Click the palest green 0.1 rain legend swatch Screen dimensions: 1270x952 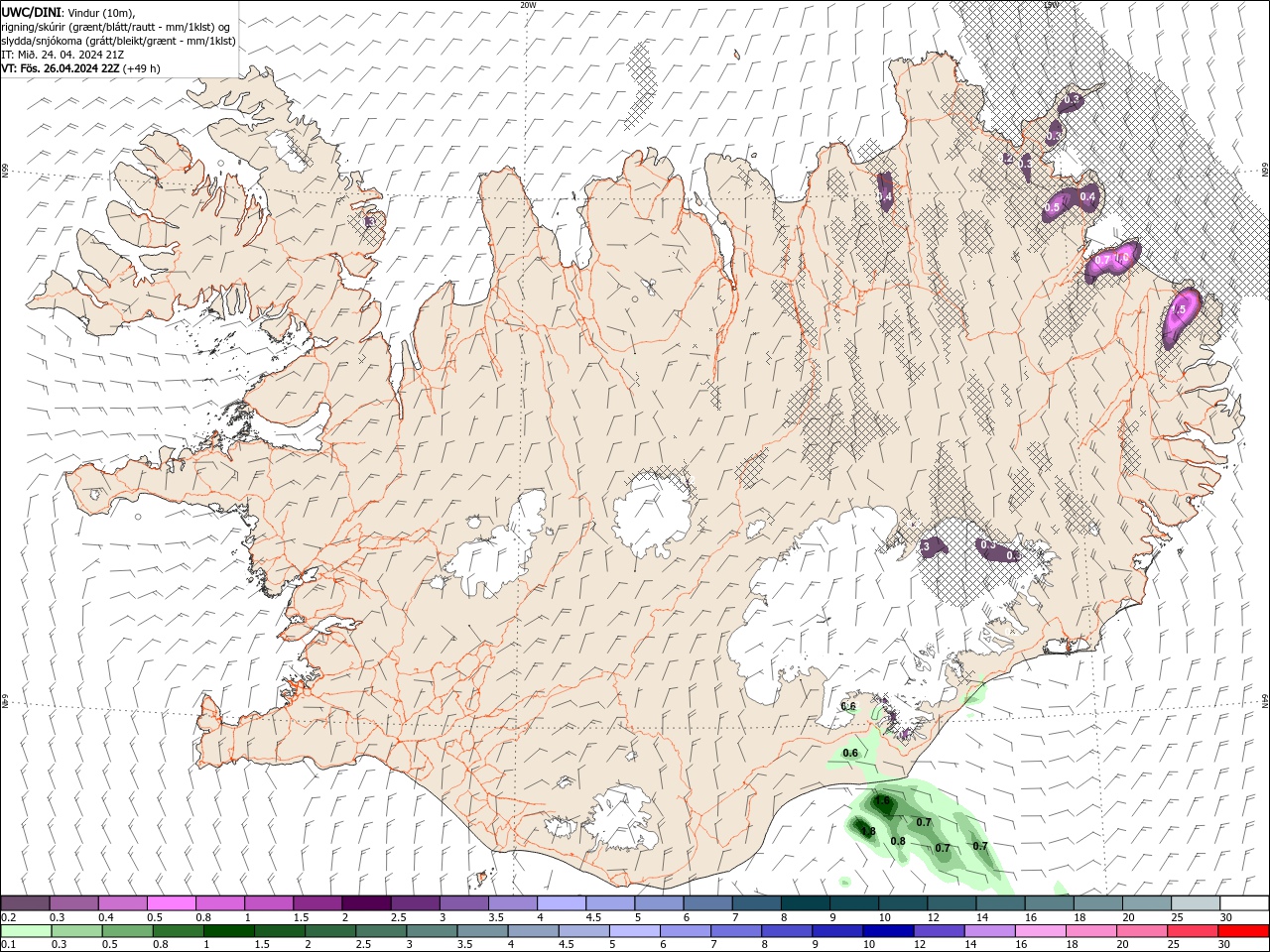coord(26,931)
